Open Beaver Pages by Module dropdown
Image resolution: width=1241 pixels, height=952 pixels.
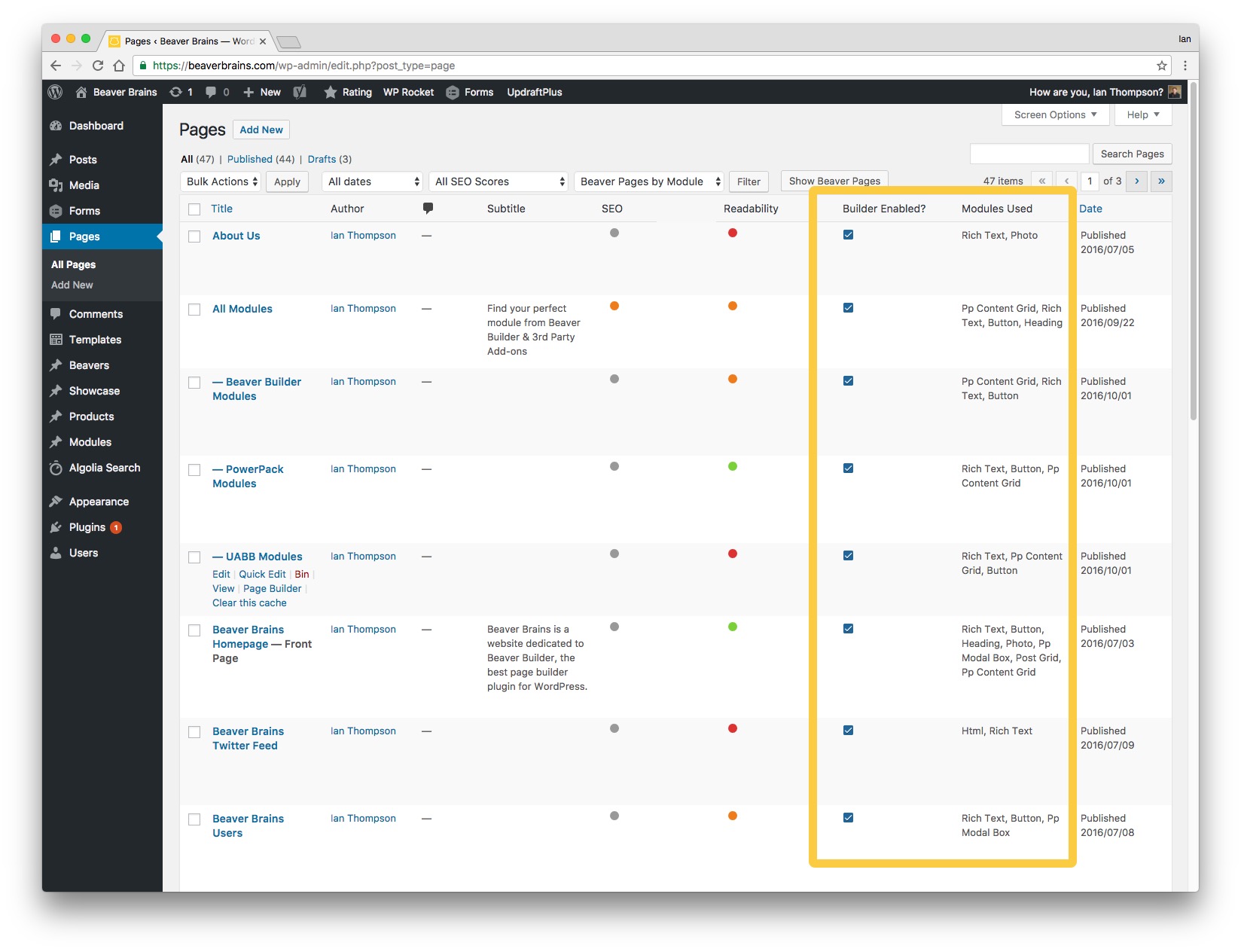[649, 182]
